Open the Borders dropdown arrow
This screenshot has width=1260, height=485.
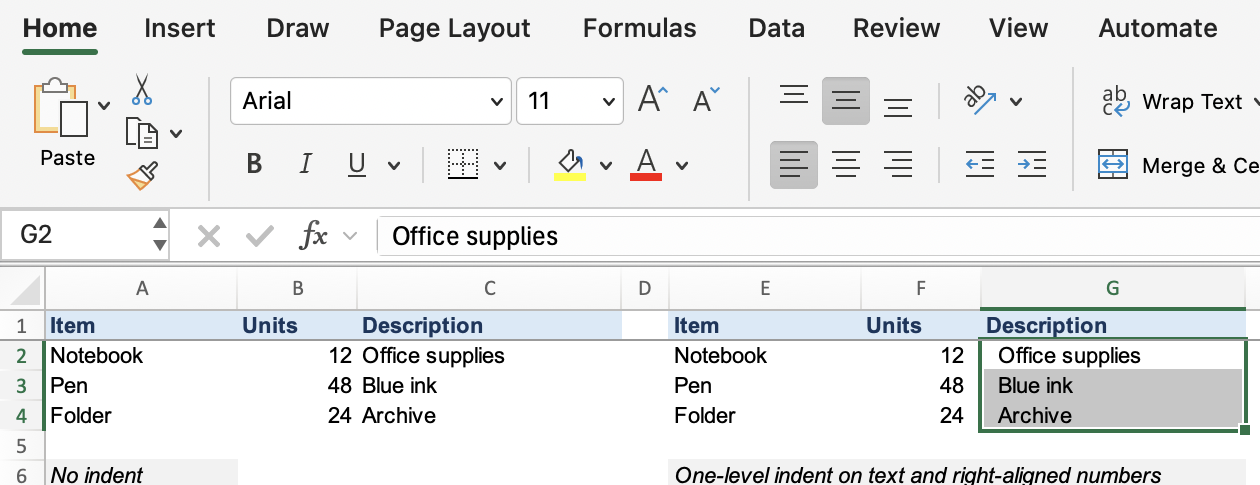500,166
